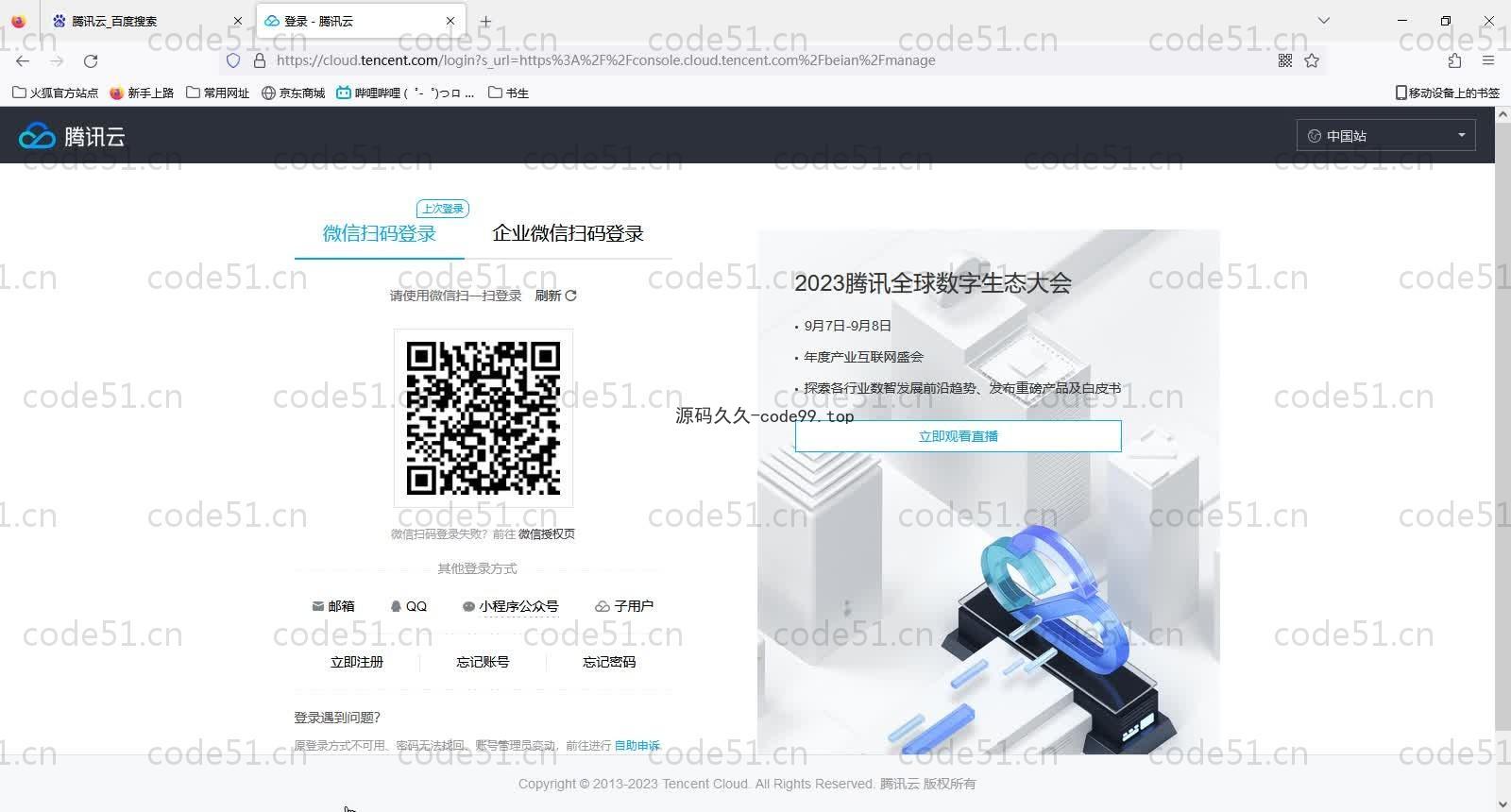Open a new browser tab
The height and width of the screenshot is (812, 1511).
485,21
